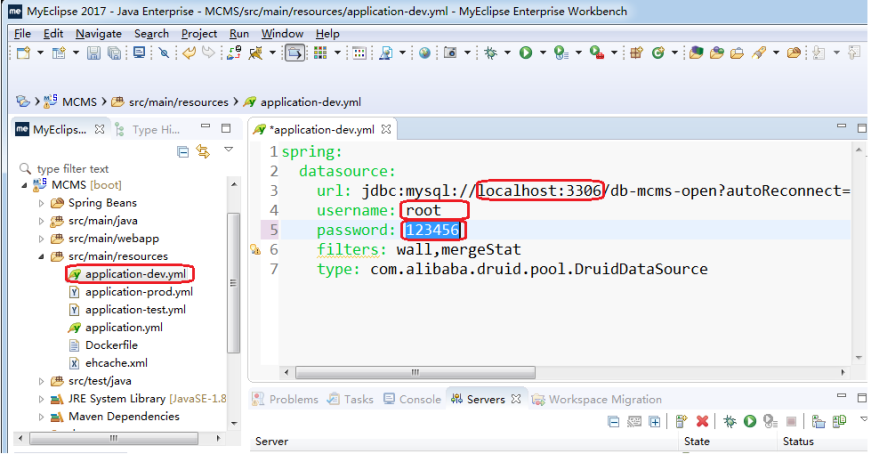
Task: Expand the src/test/java folder
Action: (x=41, y=381)
